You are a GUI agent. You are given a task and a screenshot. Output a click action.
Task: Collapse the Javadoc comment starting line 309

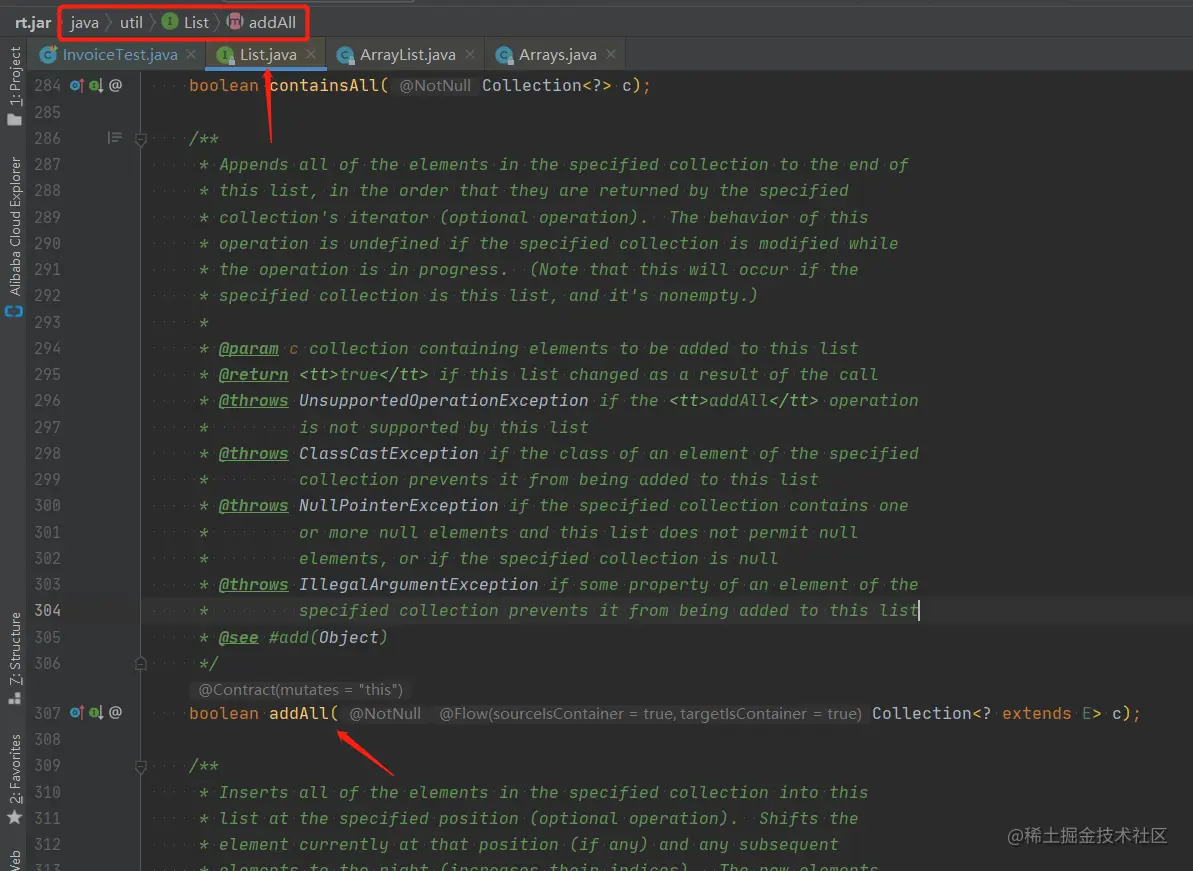click(141, 766)
